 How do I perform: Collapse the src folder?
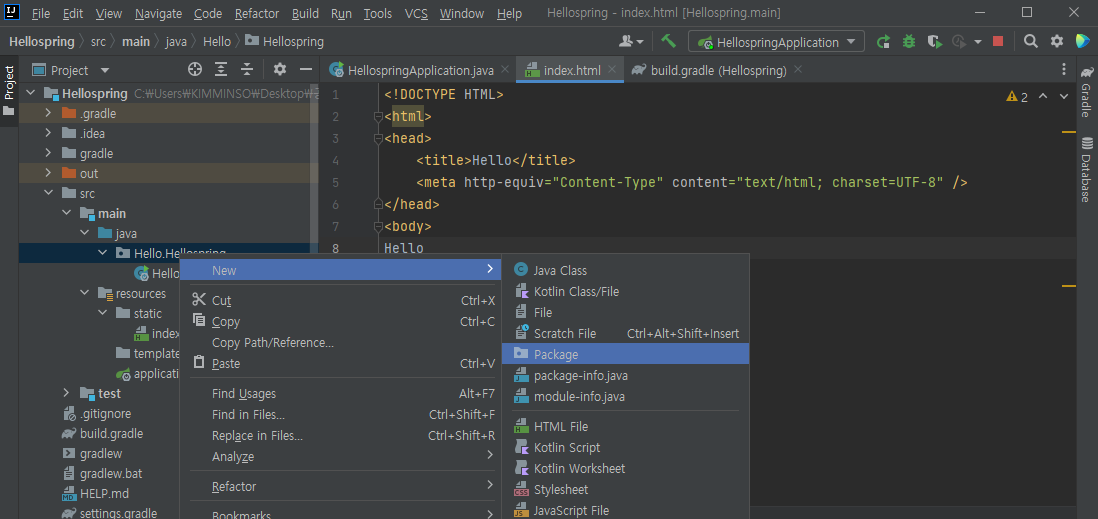(x=48, y=193)
